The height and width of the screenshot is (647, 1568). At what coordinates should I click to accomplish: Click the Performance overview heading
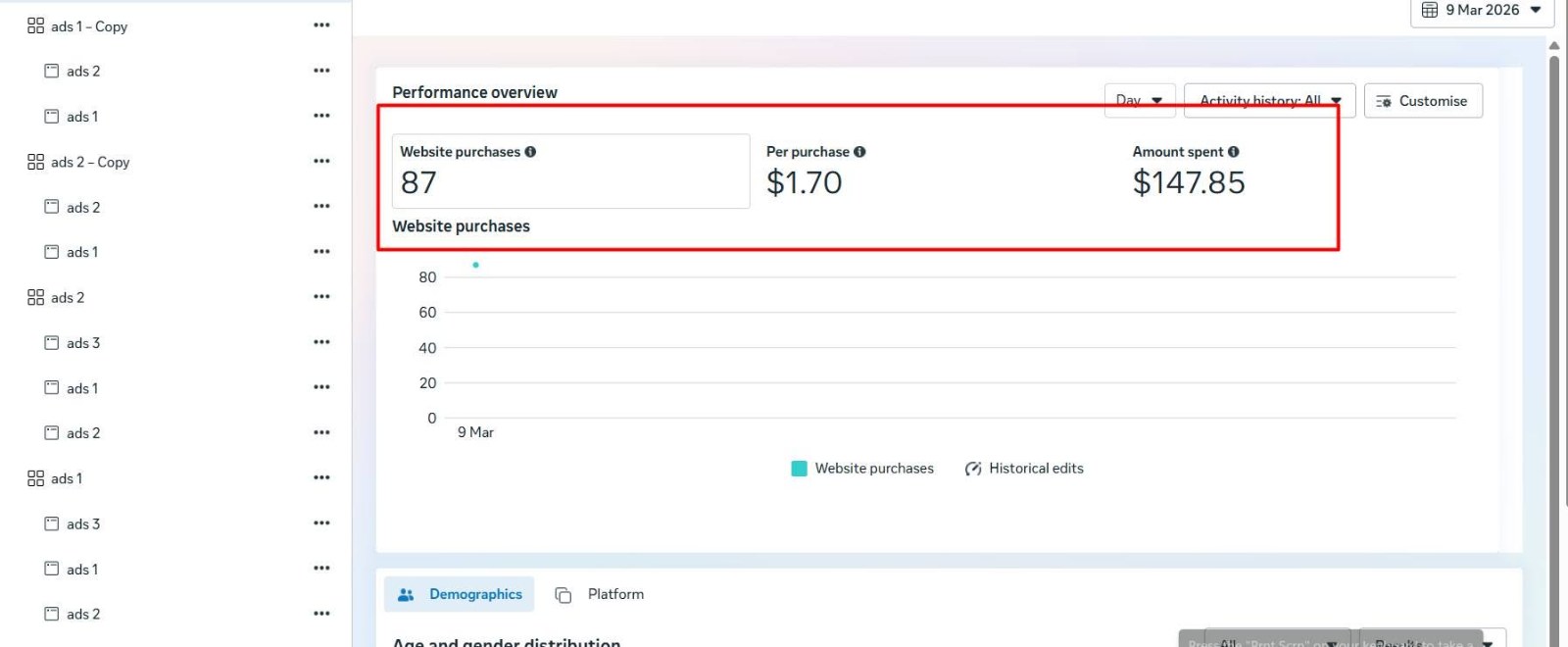[475, 92]
